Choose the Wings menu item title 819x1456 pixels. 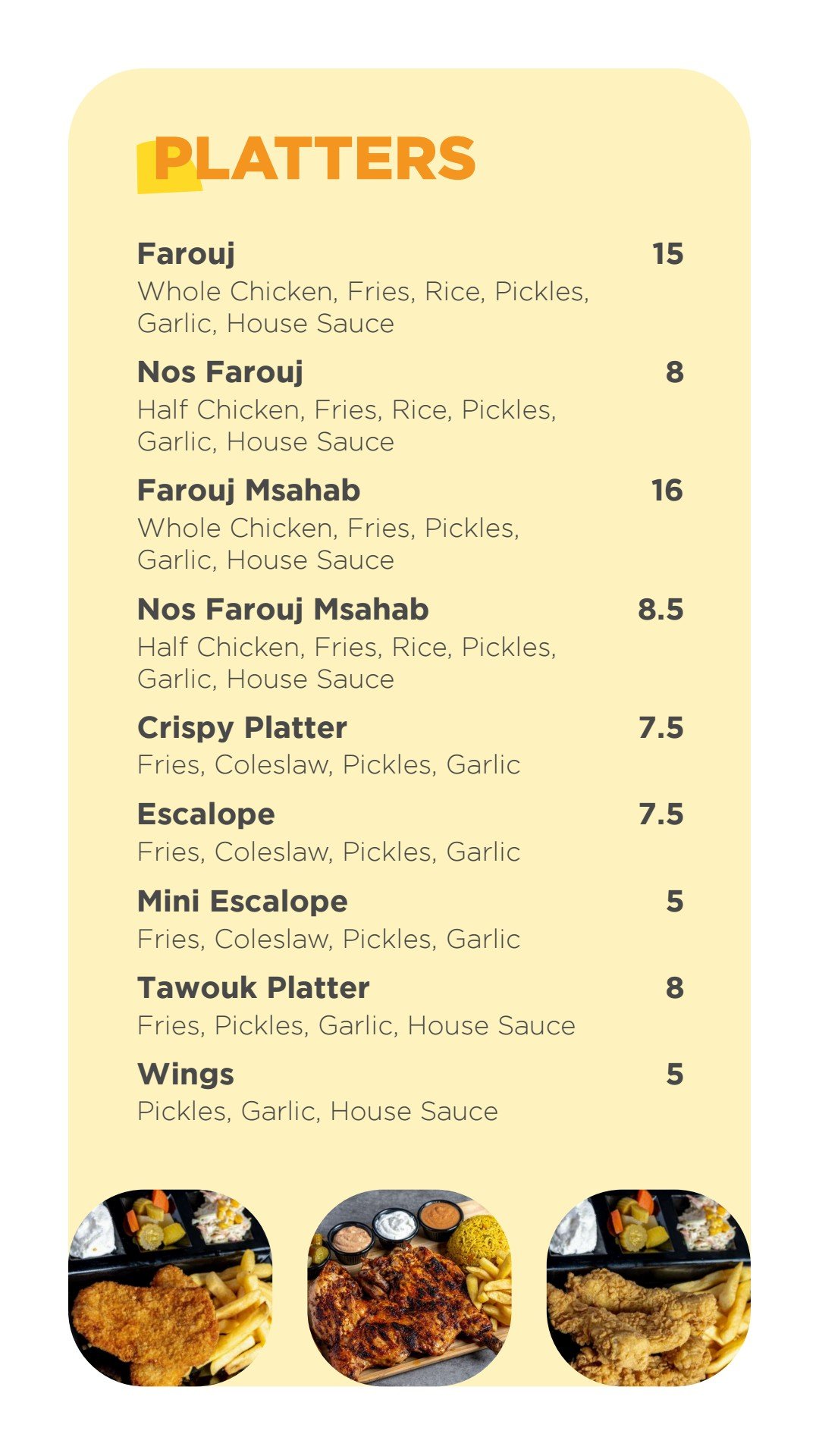pyautogui.click(x=185, y=1074)
